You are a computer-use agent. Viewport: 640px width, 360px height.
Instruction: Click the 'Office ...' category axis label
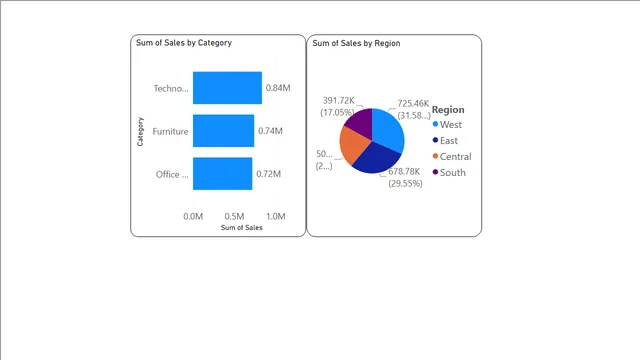point(172,174)
